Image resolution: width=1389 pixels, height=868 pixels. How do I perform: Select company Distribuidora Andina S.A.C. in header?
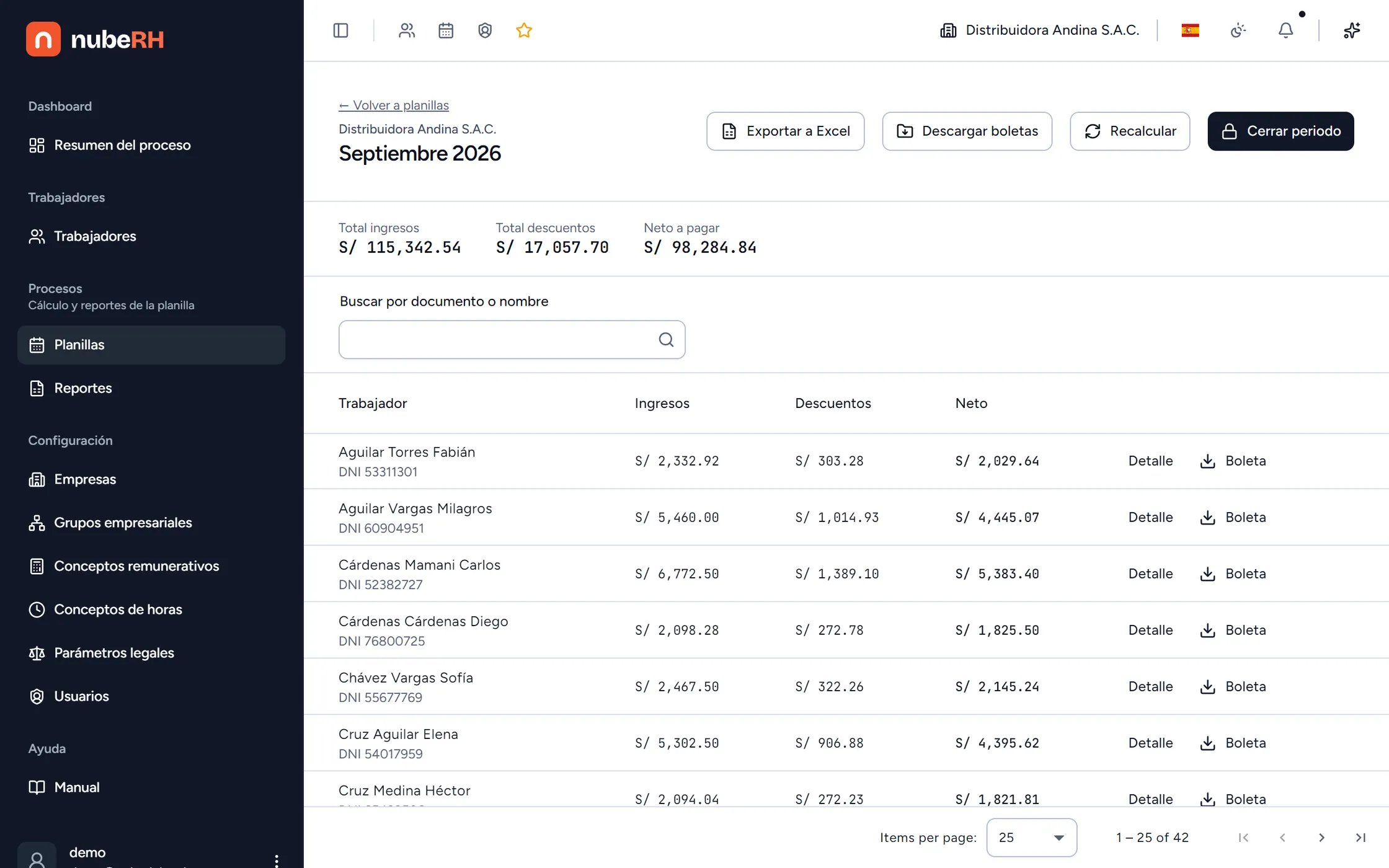(x=1040, y=30)
